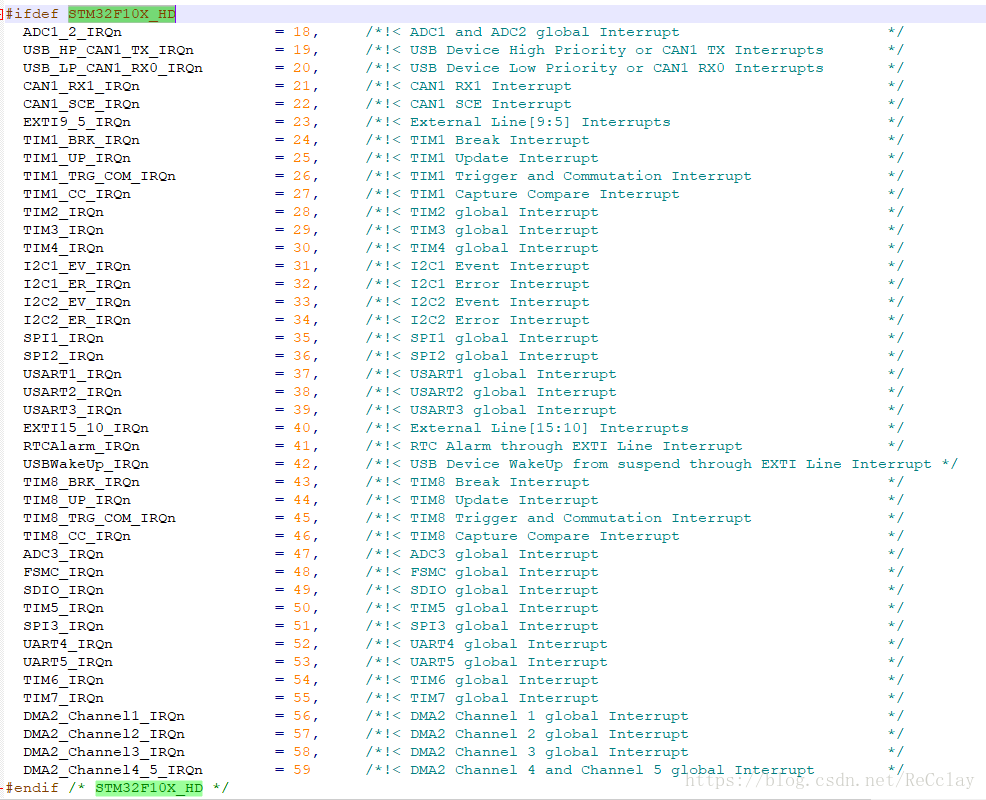Image resolution: width=986 pixels, height=800 pixels.
Task: Click comment "External Line[15:10] Interrupts"
Action: coord(549,428)
